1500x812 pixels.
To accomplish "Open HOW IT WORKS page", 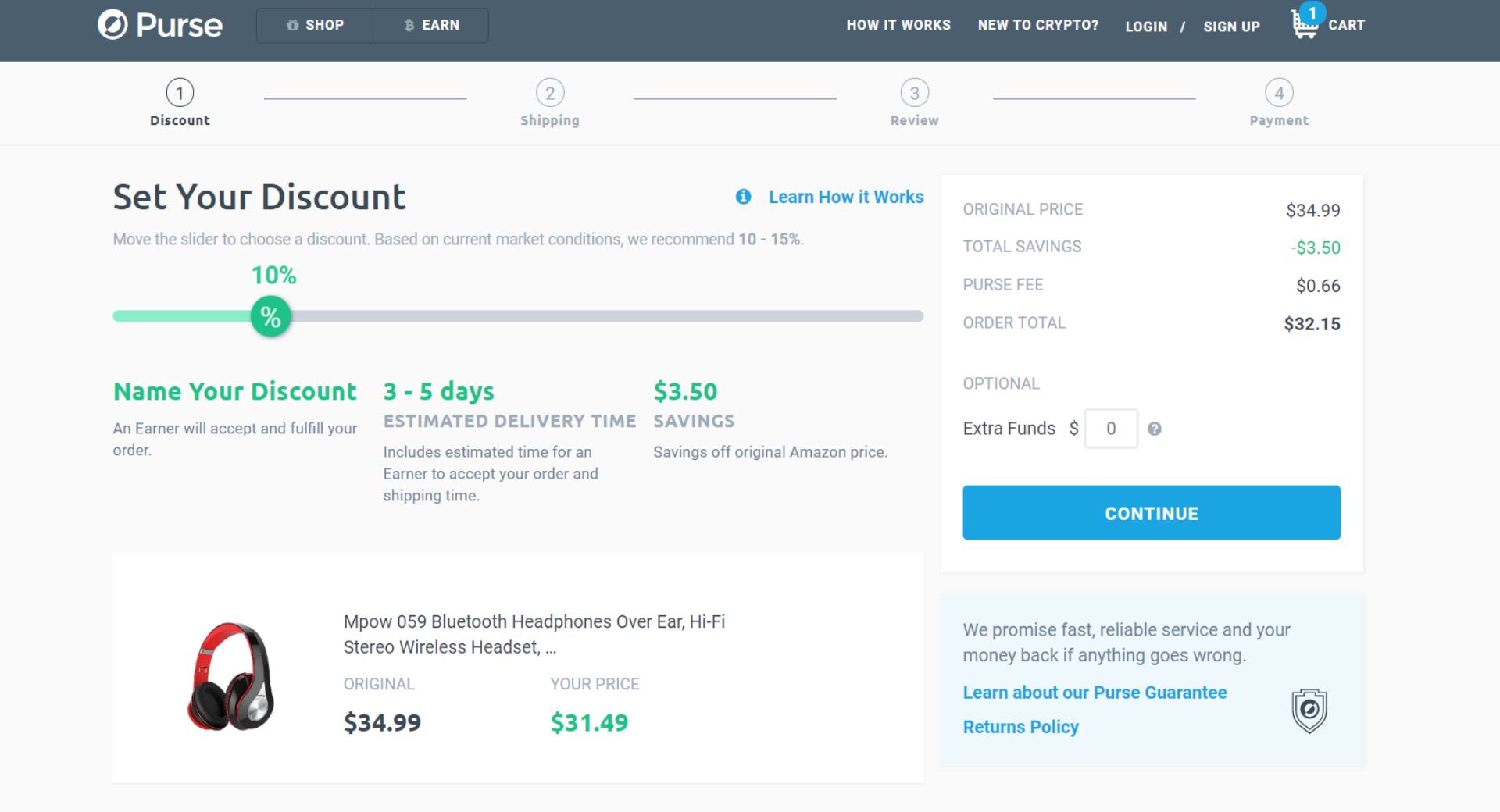I will 898,25.
